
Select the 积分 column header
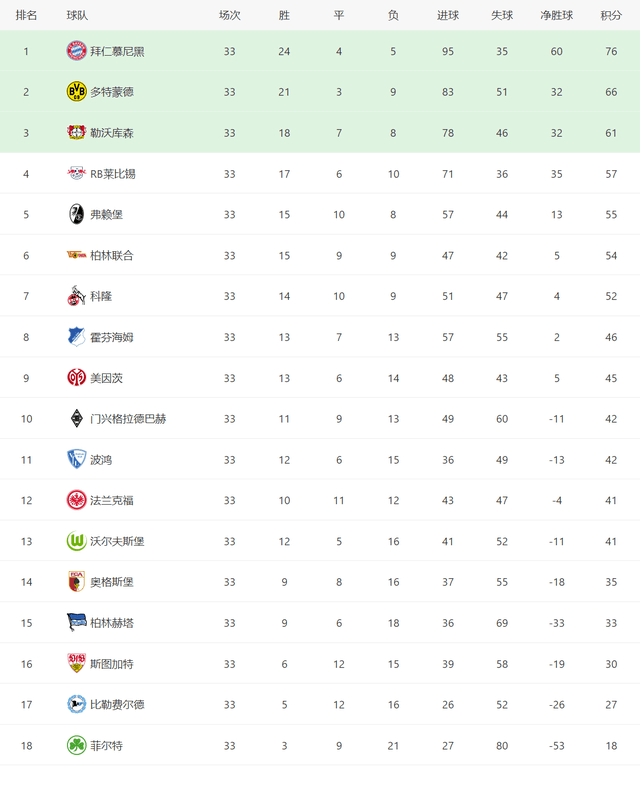[611, 15]
